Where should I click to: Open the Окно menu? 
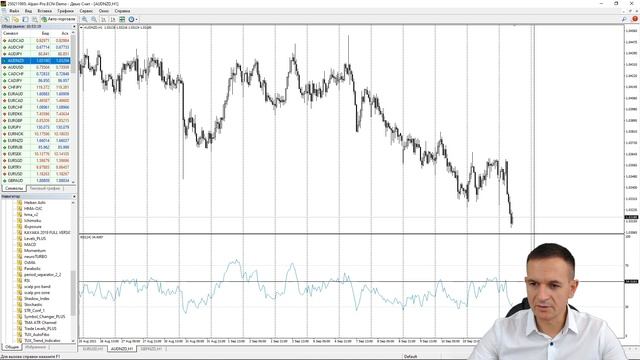[x=104, y=11]
